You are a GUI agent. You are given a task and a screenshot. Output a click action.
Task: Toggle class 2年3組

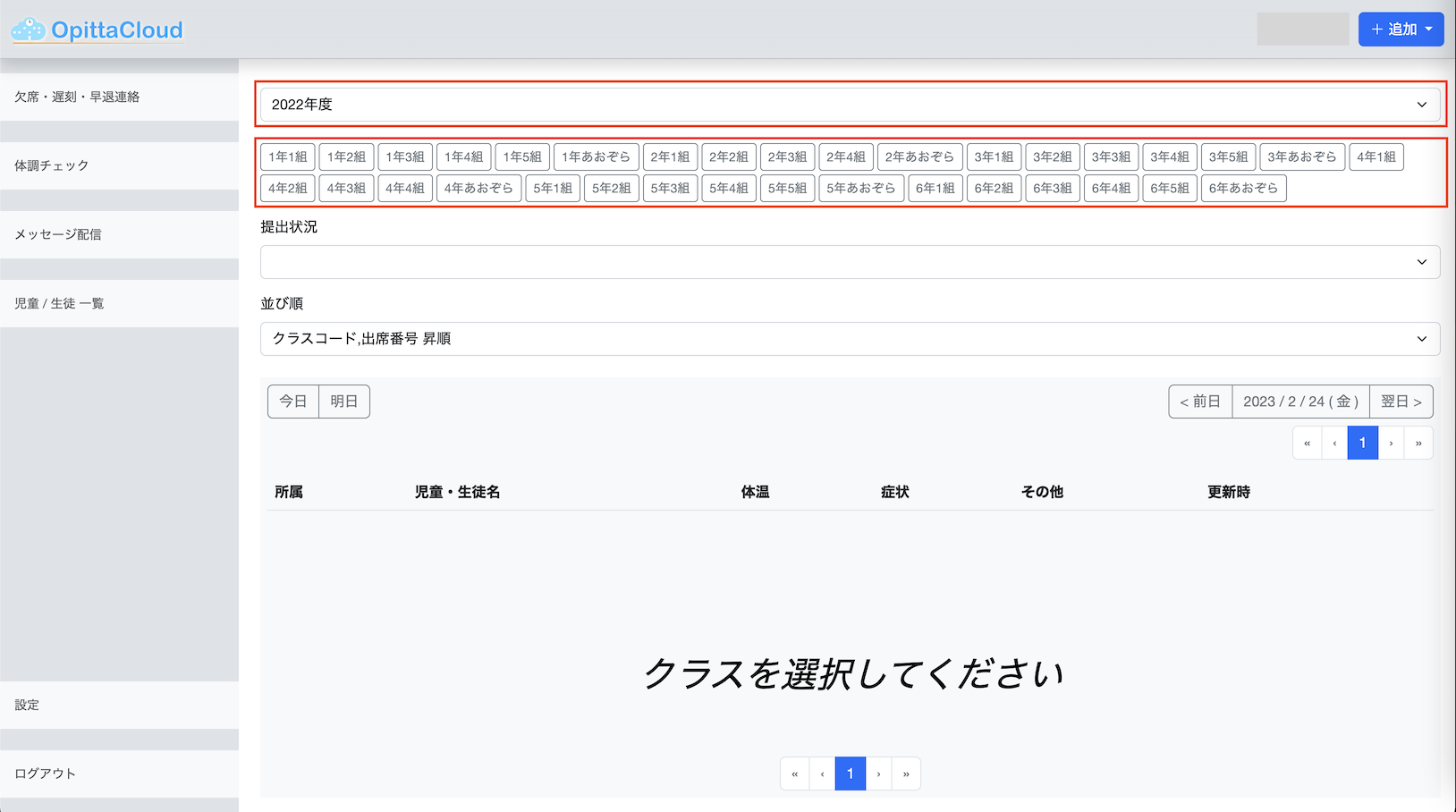tap(787, 157)
